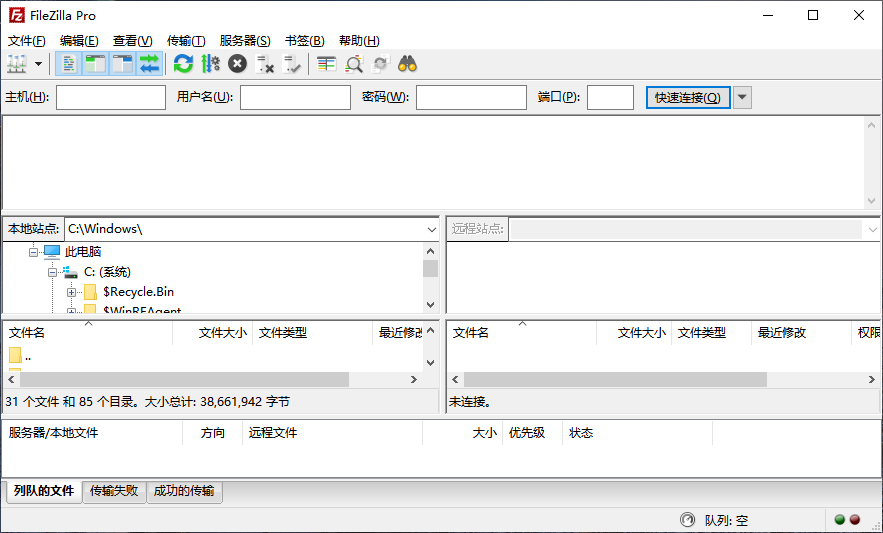Click queue column 服务器/本地文件 header
The height and width of the screenshot is (533, 883).
pos(93,433)
